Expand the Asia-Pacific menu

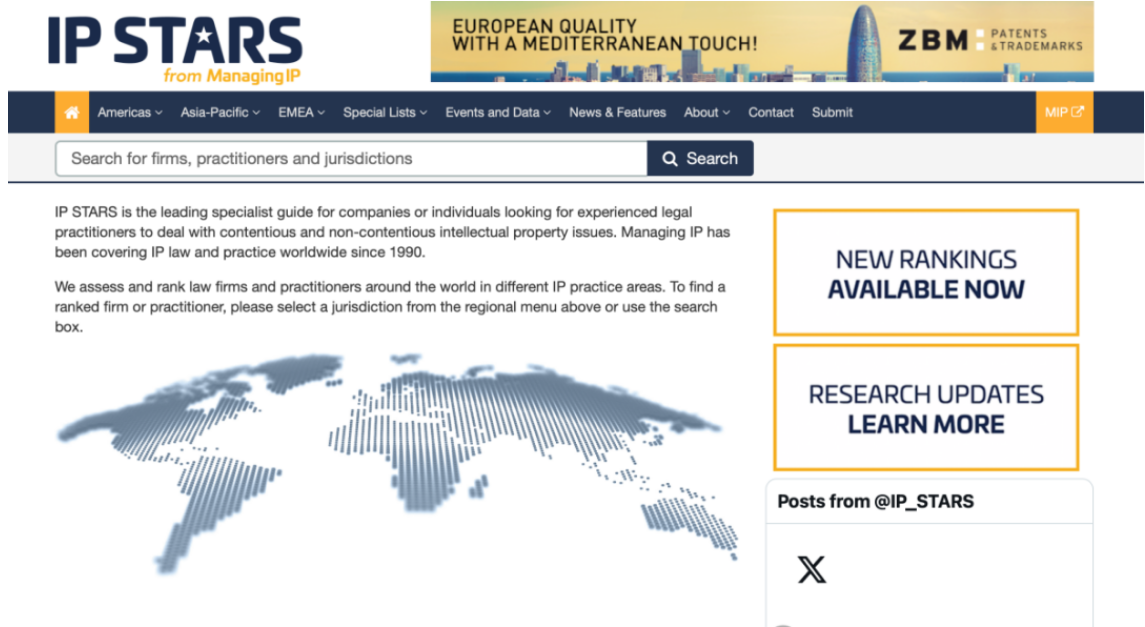click(x=220, y=112)
